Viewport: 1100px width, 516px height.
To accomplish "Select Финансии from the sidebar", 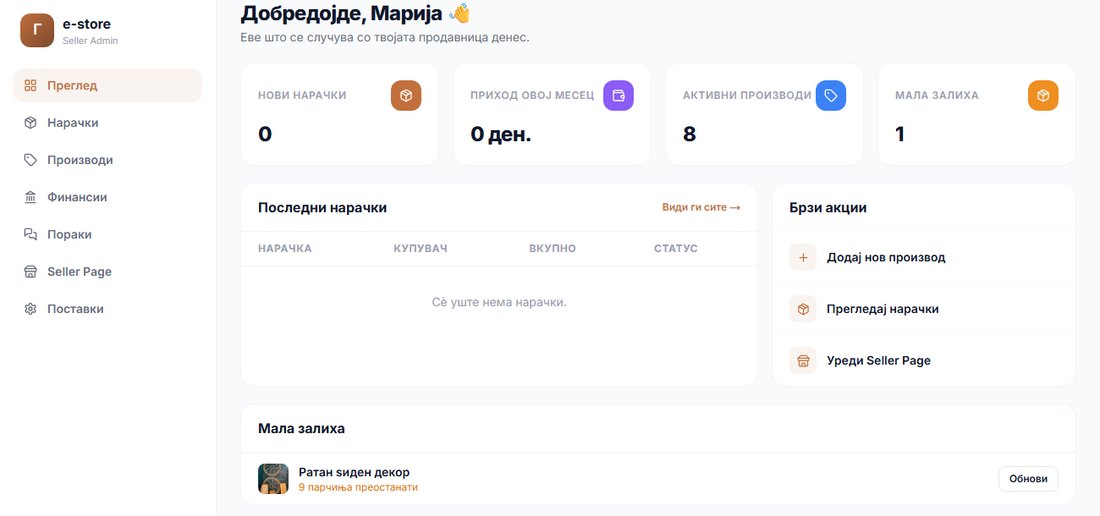I will [108, 197].
